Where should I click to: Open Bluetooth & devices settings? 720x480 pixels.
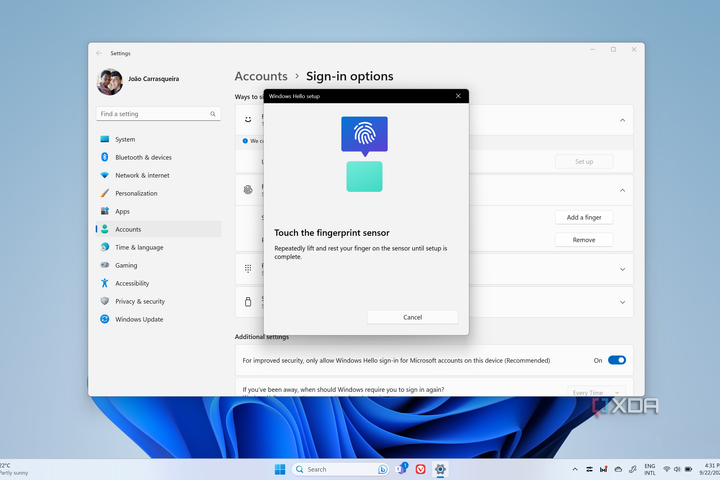click(x=158, y=157)
